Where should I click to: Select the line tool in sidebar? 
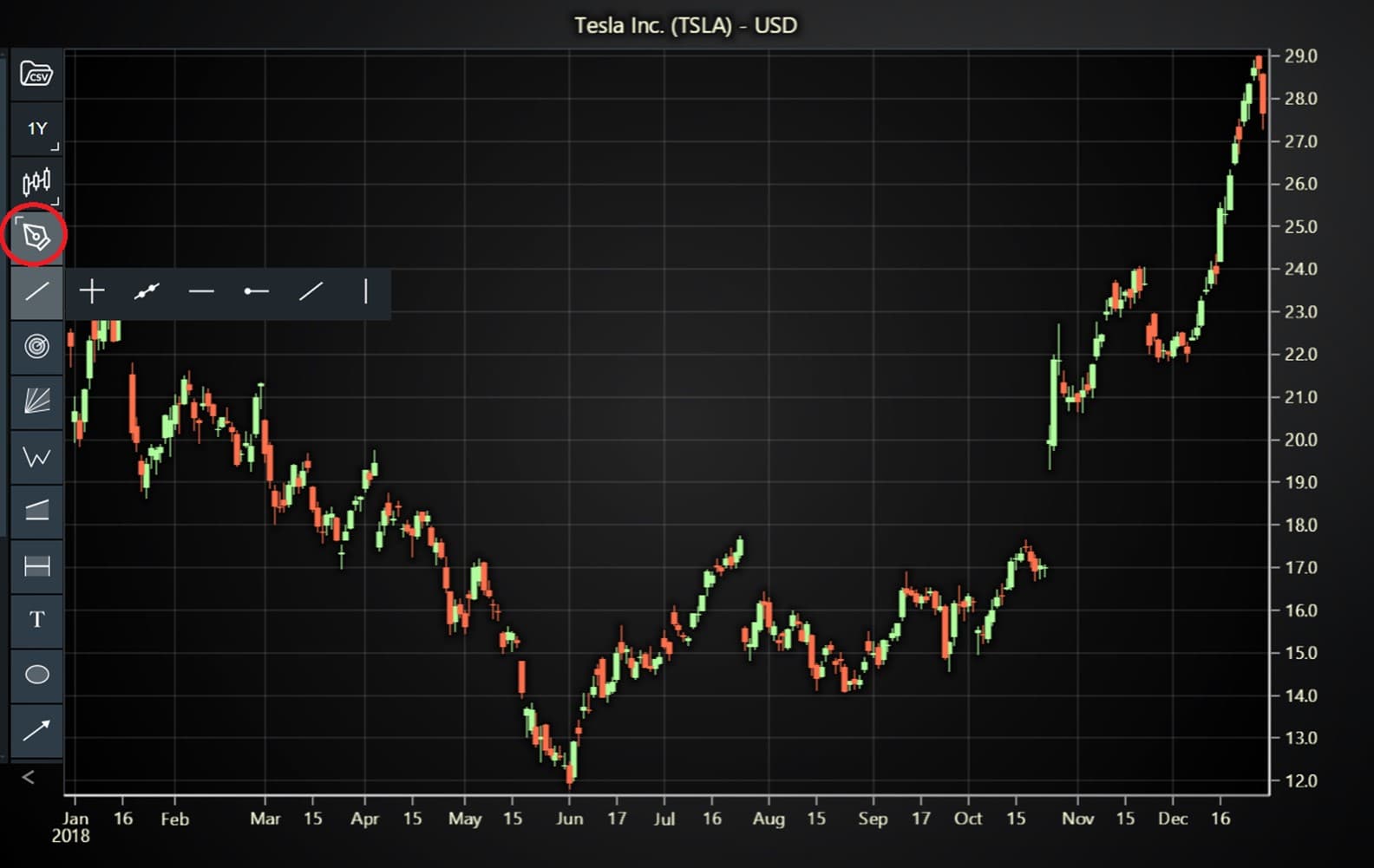click(36, 291)
